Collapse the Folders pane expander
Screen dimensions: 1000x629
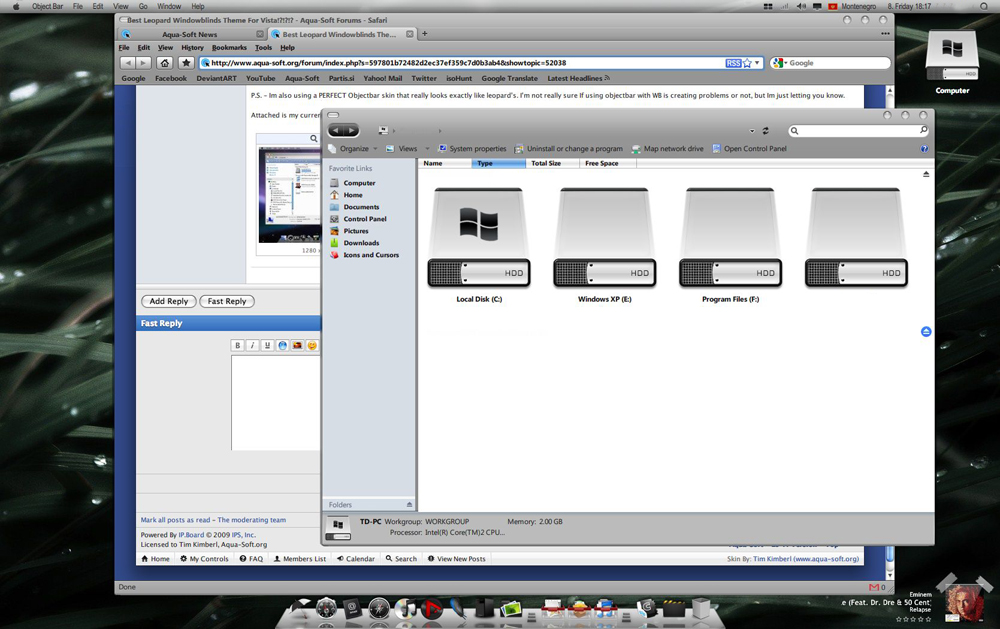click(x=409, y=505)
